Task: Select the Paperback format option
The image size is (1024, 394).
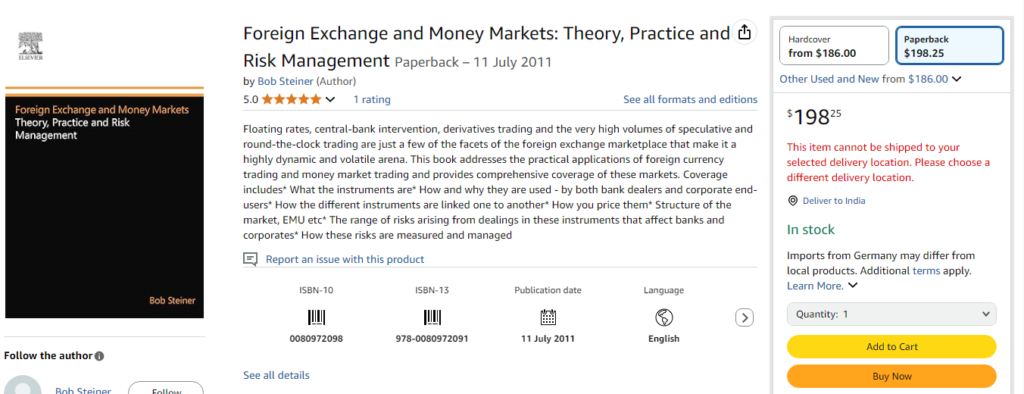Action: (949, 46)
